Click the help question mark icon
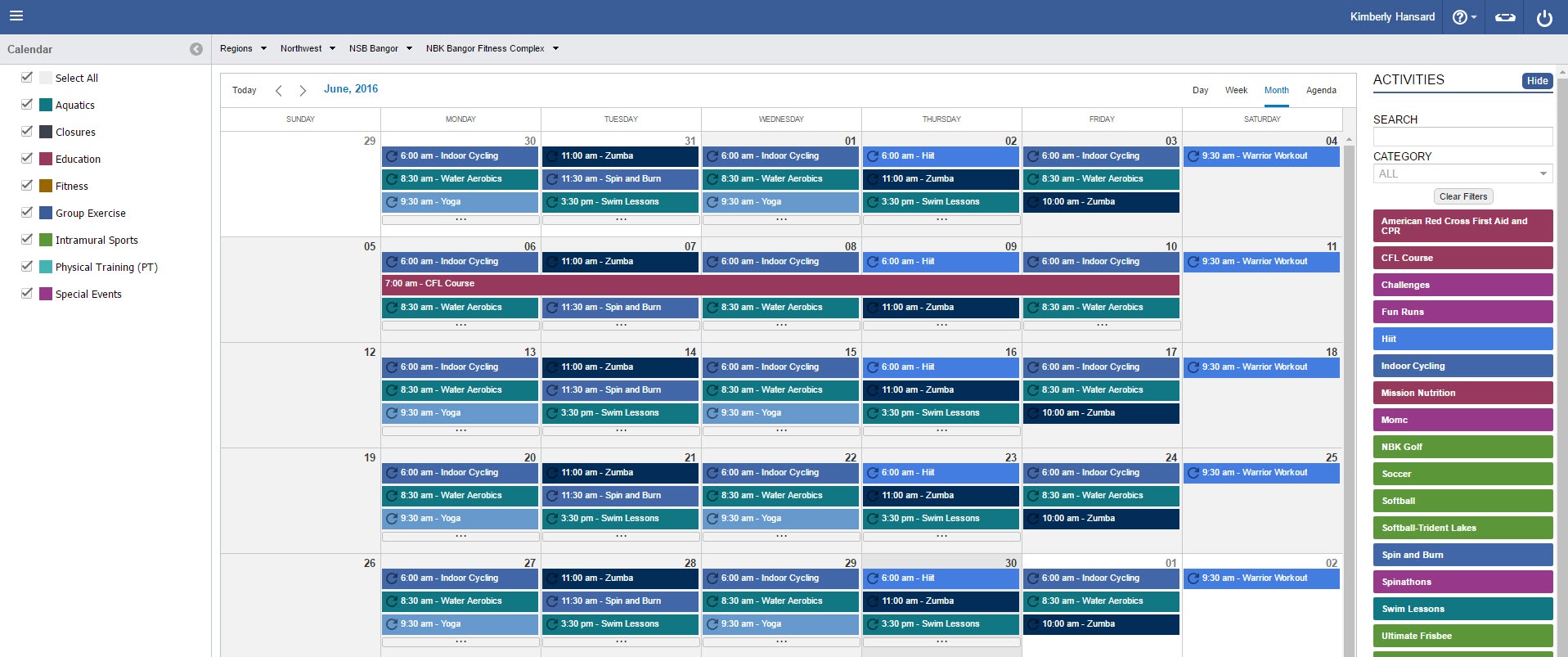 1460,17
